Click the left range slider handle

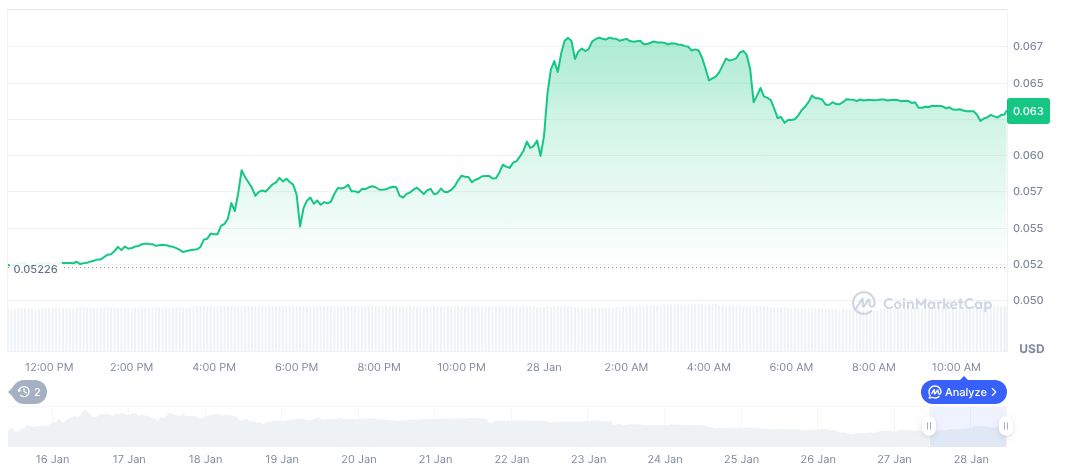pos(929,426)
